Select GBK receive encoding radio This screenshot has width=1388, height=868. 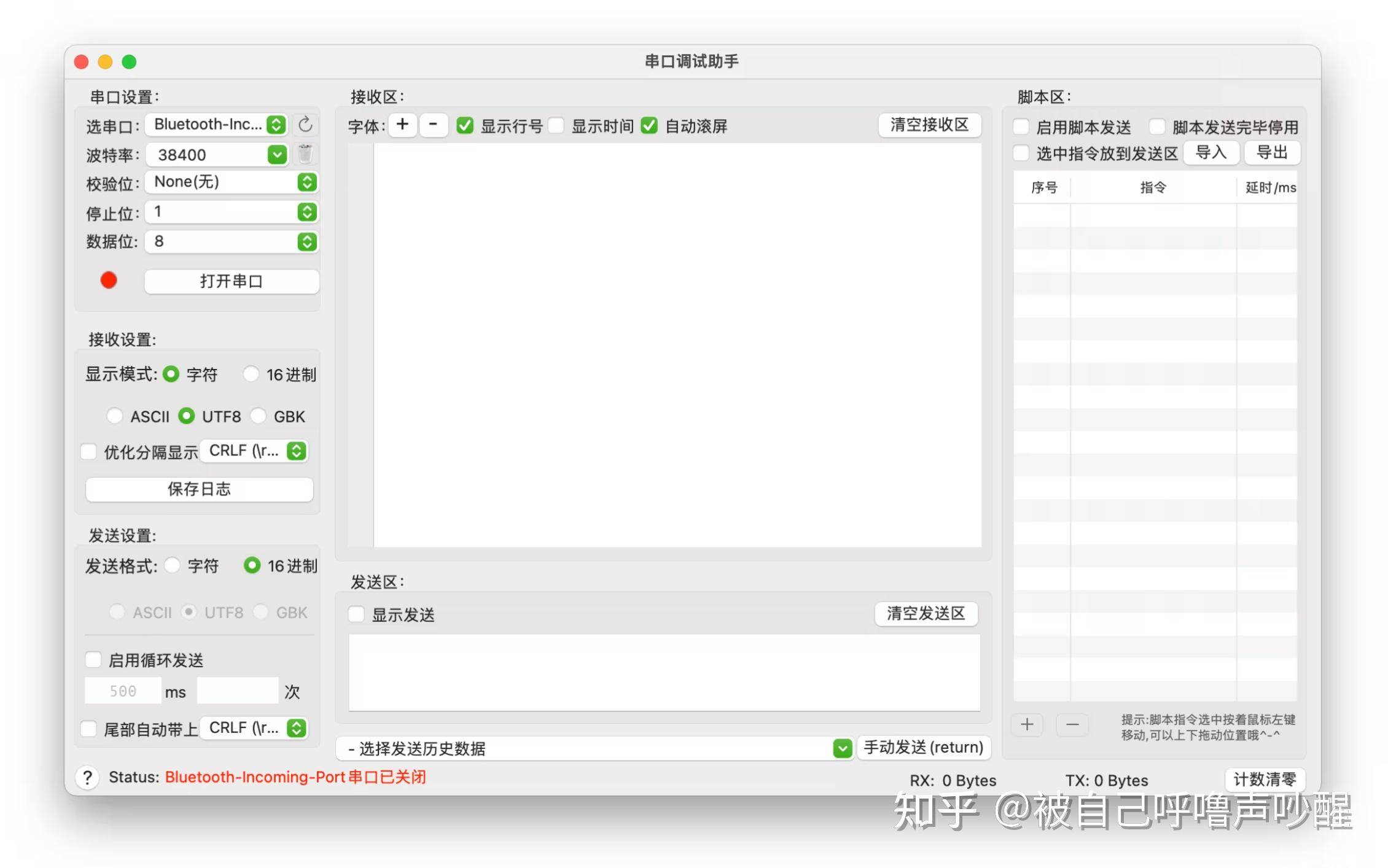point(258,416)
